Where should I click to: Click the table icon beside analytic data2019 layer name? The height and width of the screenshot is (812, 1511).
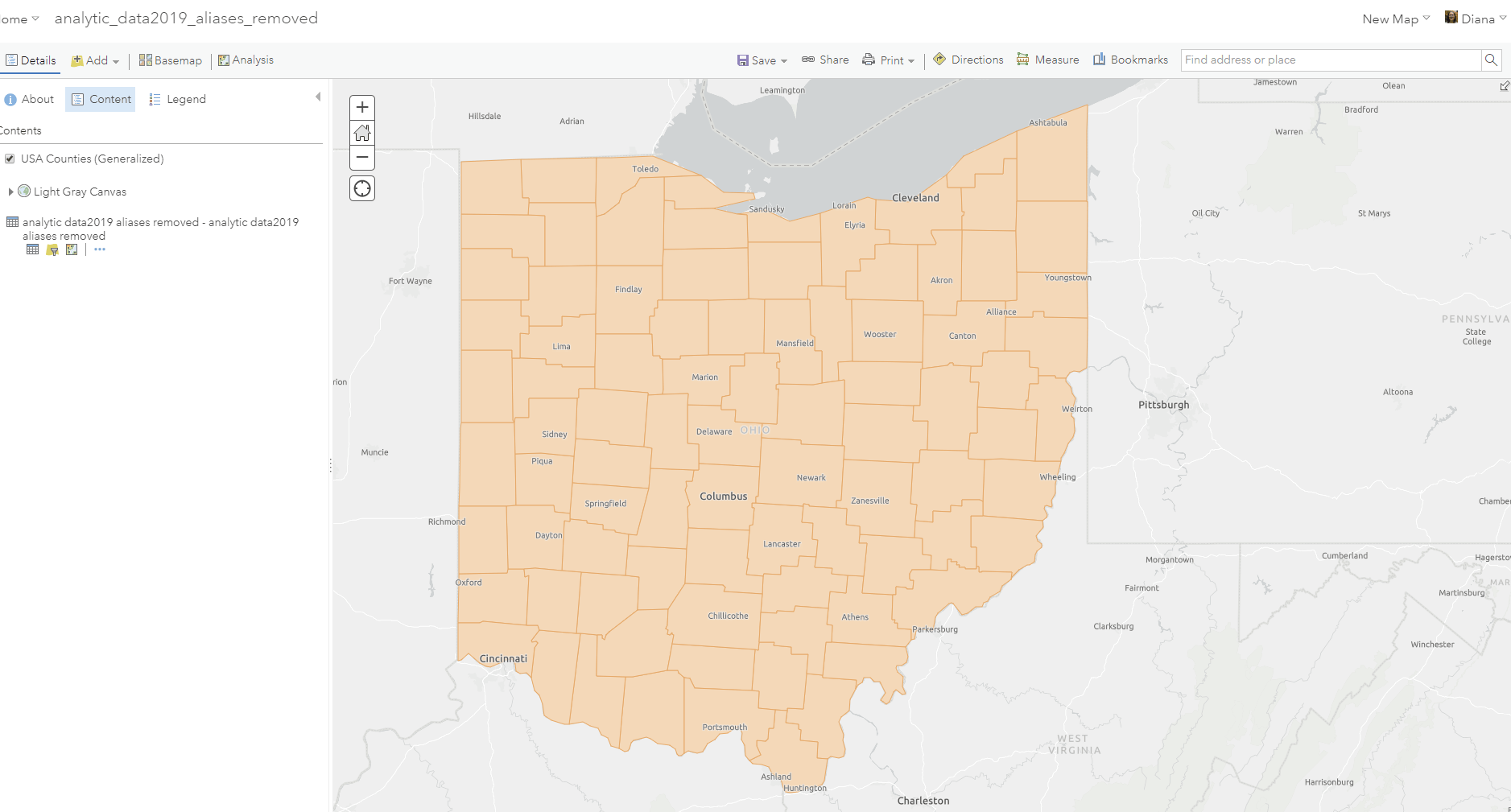[12, 222]
